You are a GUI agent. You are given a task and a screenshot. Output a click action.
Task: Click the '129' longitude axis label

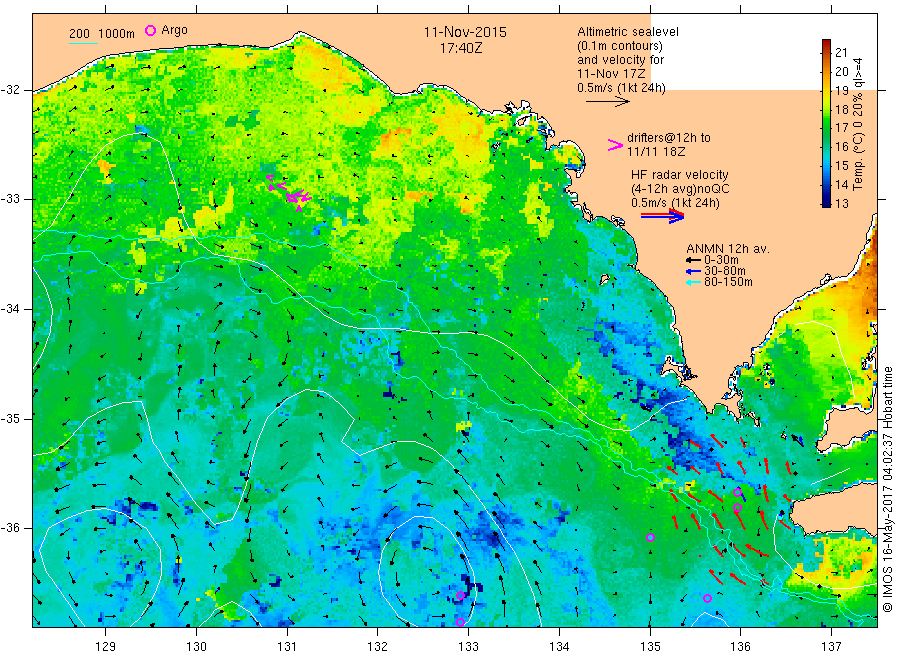[106, 647]
